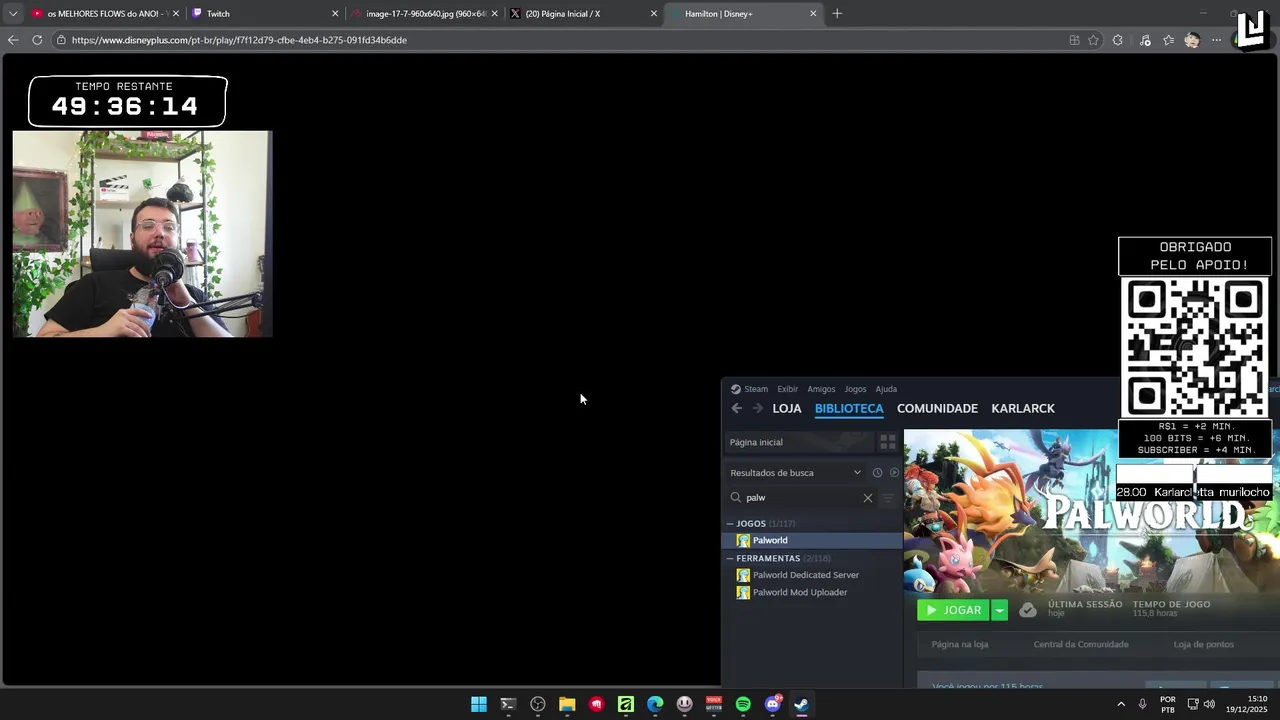The height and width of the screenshot is (720, 1280).
Task: Switch to the image-17-7-960x640.jpg tab
Action: [x=422, y=14]
